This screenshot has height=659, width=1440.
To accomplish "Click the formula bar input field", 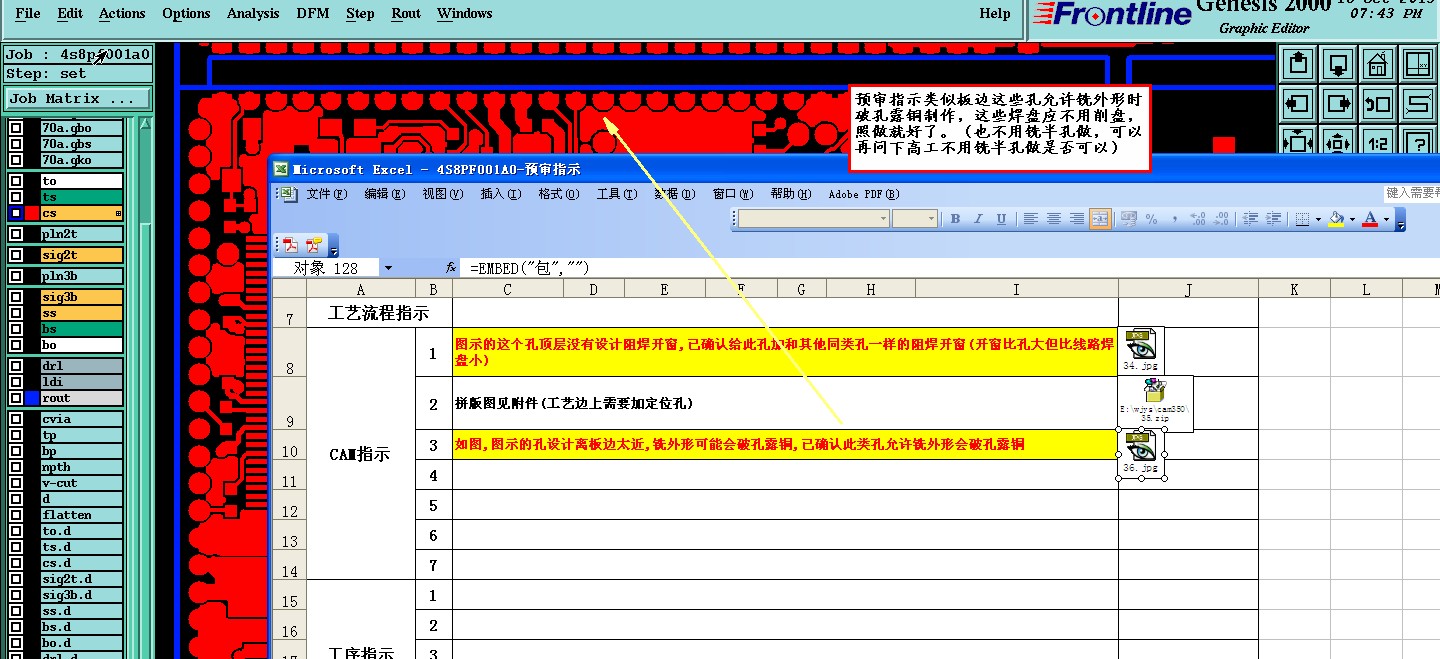I will point(950,268).
